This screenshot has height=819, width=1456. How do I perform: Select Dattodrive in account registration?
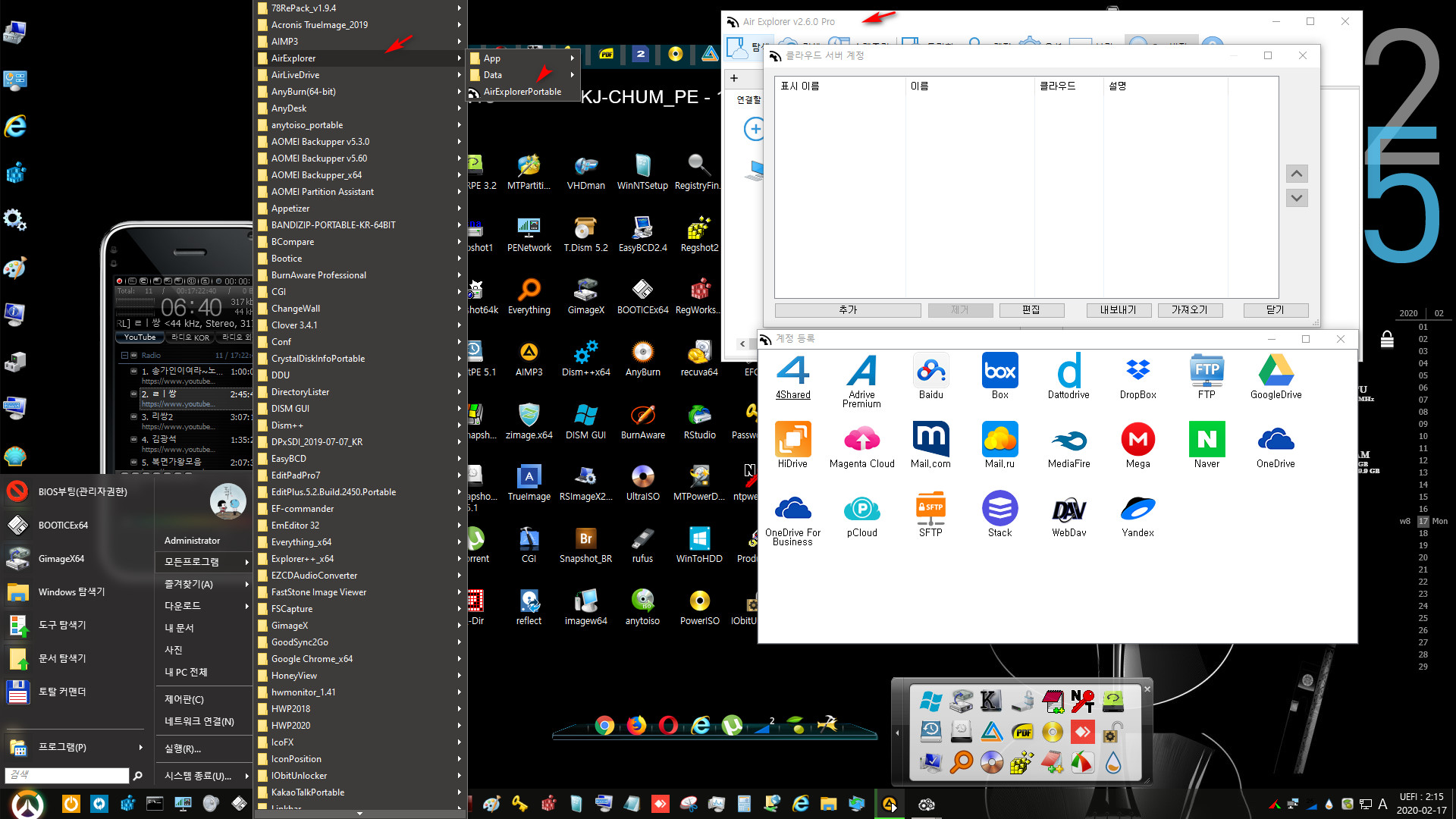[x=1068, y=377]
